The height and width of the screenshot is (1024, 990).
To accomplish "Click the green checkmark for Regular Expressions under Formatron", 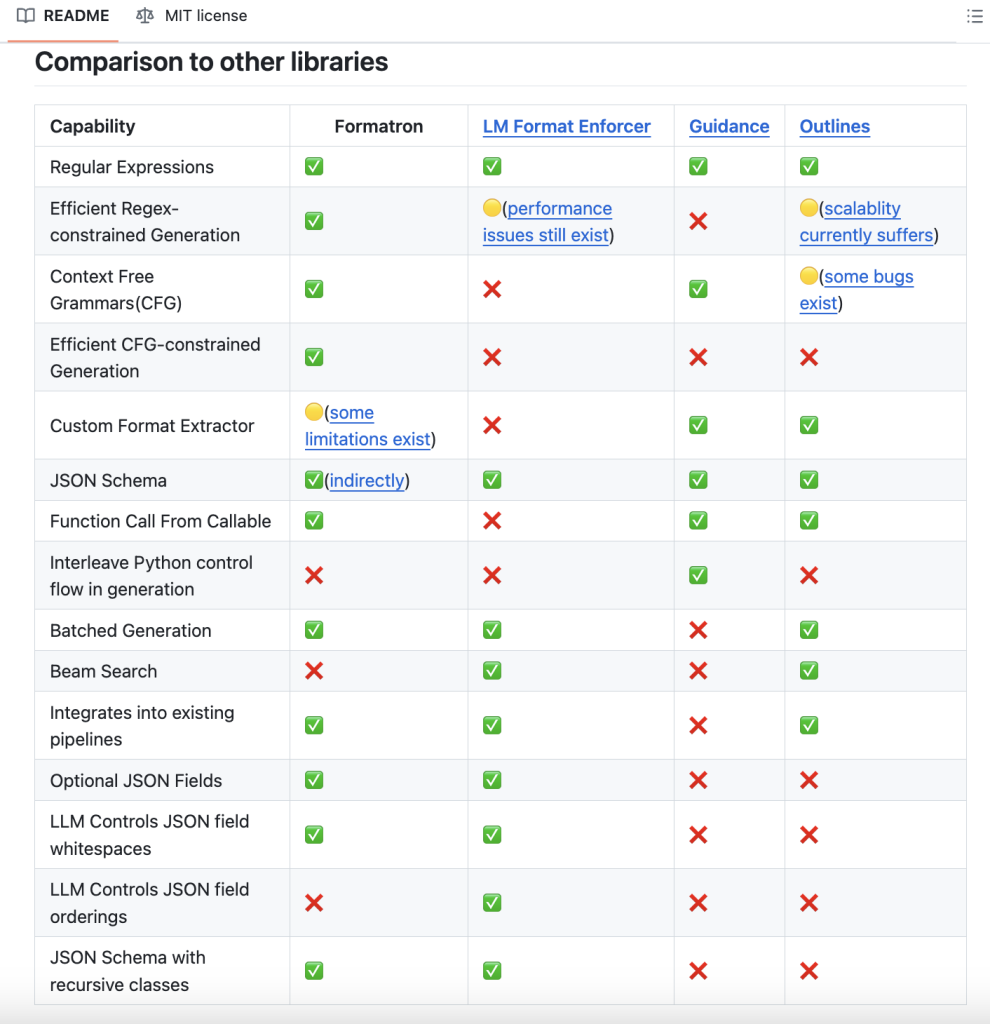I will click(x=313, y=166).
